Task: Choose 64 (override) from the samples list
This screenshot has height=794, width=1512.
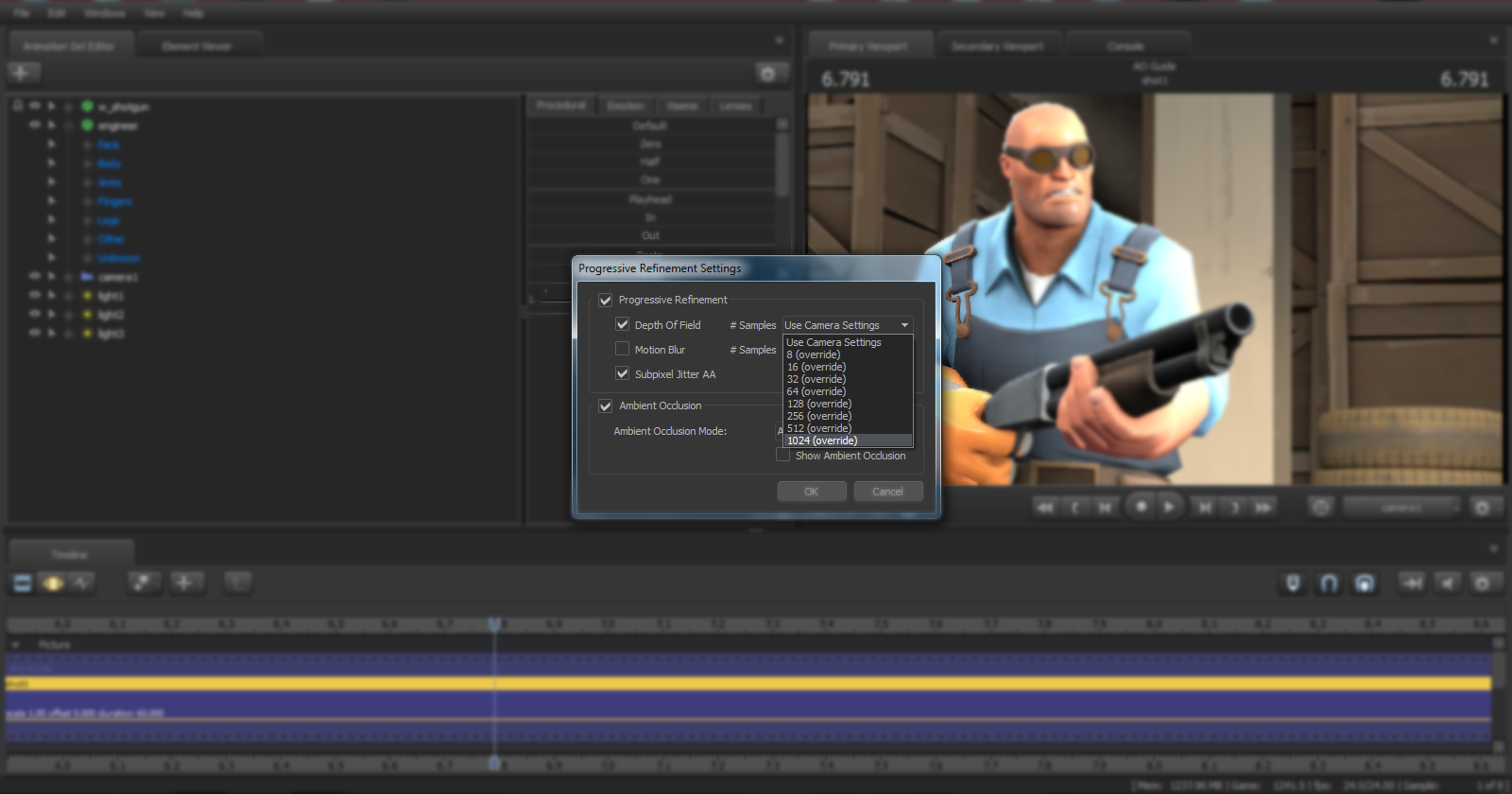Action: [848, 391]
